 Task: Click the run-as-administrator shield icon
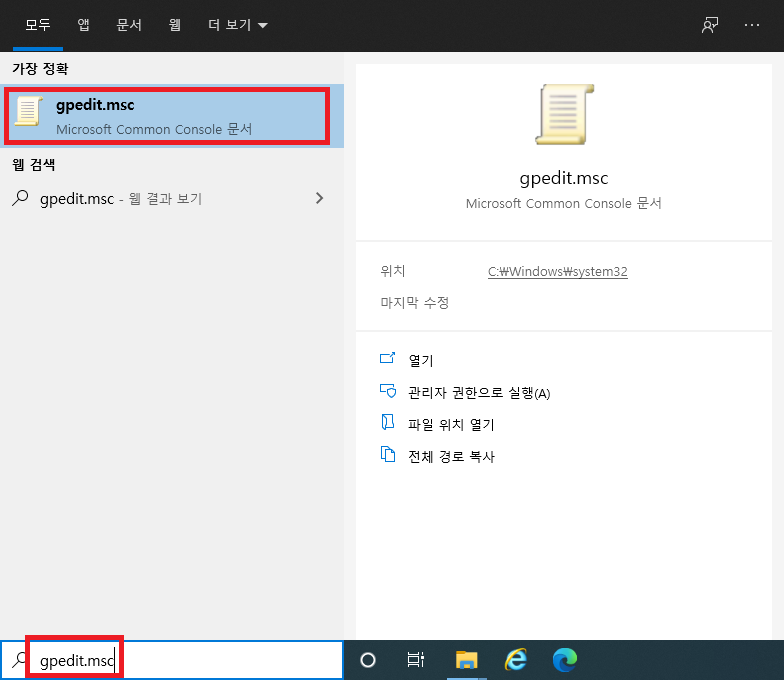pyautogui.click(x=388, y=390)
